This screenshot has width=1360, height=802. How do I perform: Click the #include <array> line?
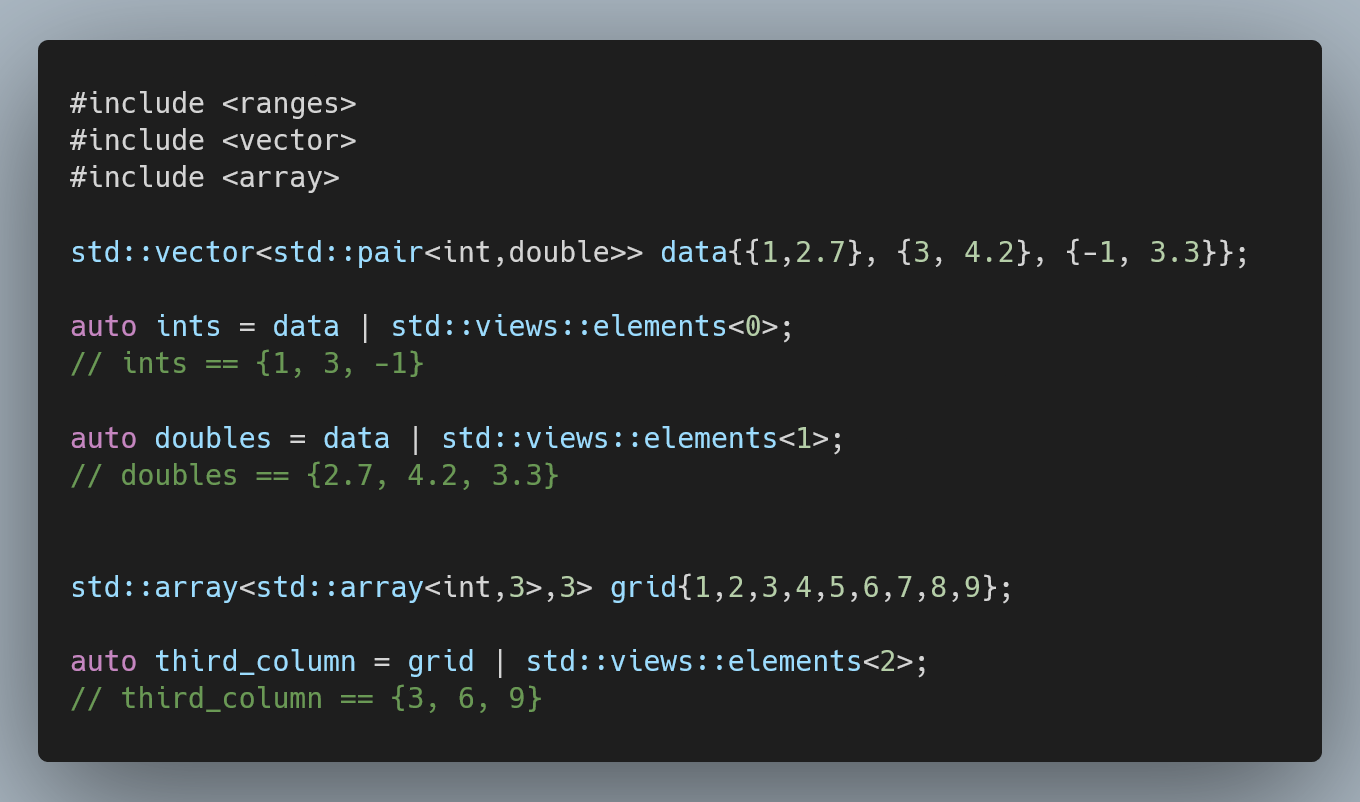[x=205, y=177]
